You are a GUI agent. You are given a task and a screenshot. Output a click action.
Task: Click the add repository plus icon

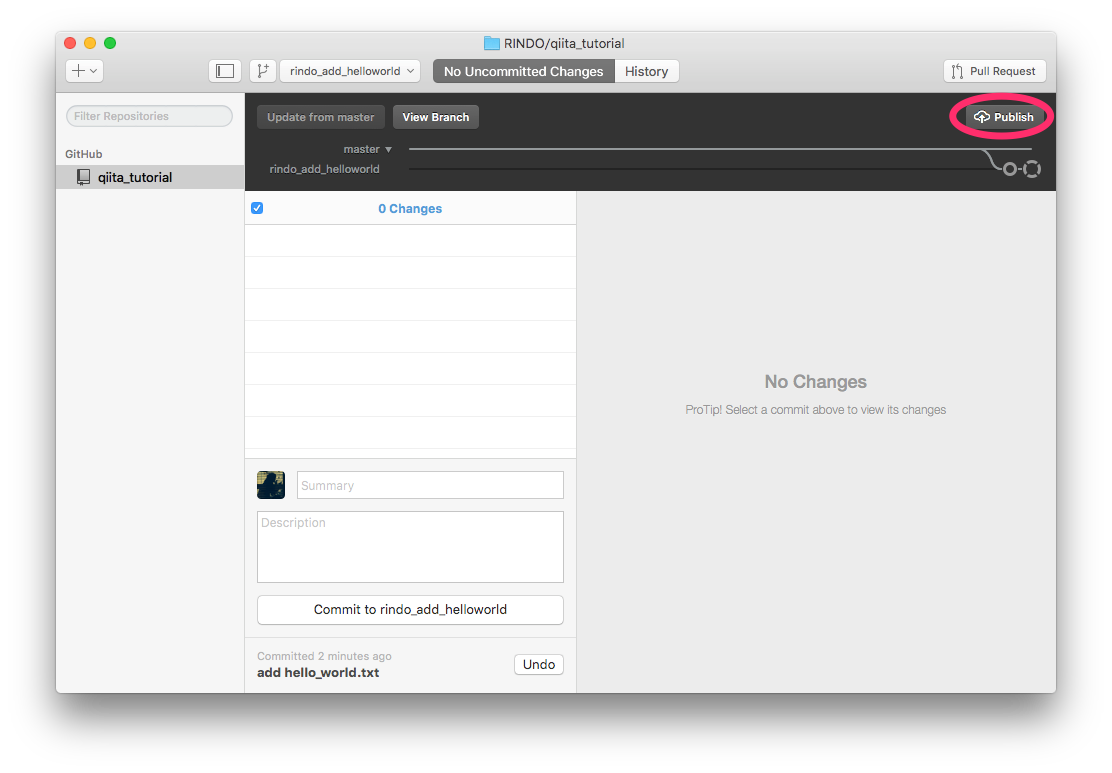tap(76, 70)
